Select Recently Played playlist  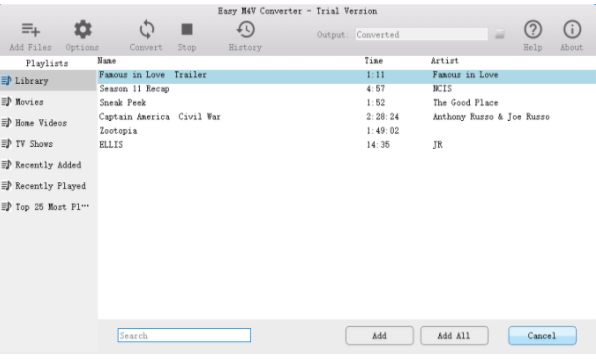point(48,186)
